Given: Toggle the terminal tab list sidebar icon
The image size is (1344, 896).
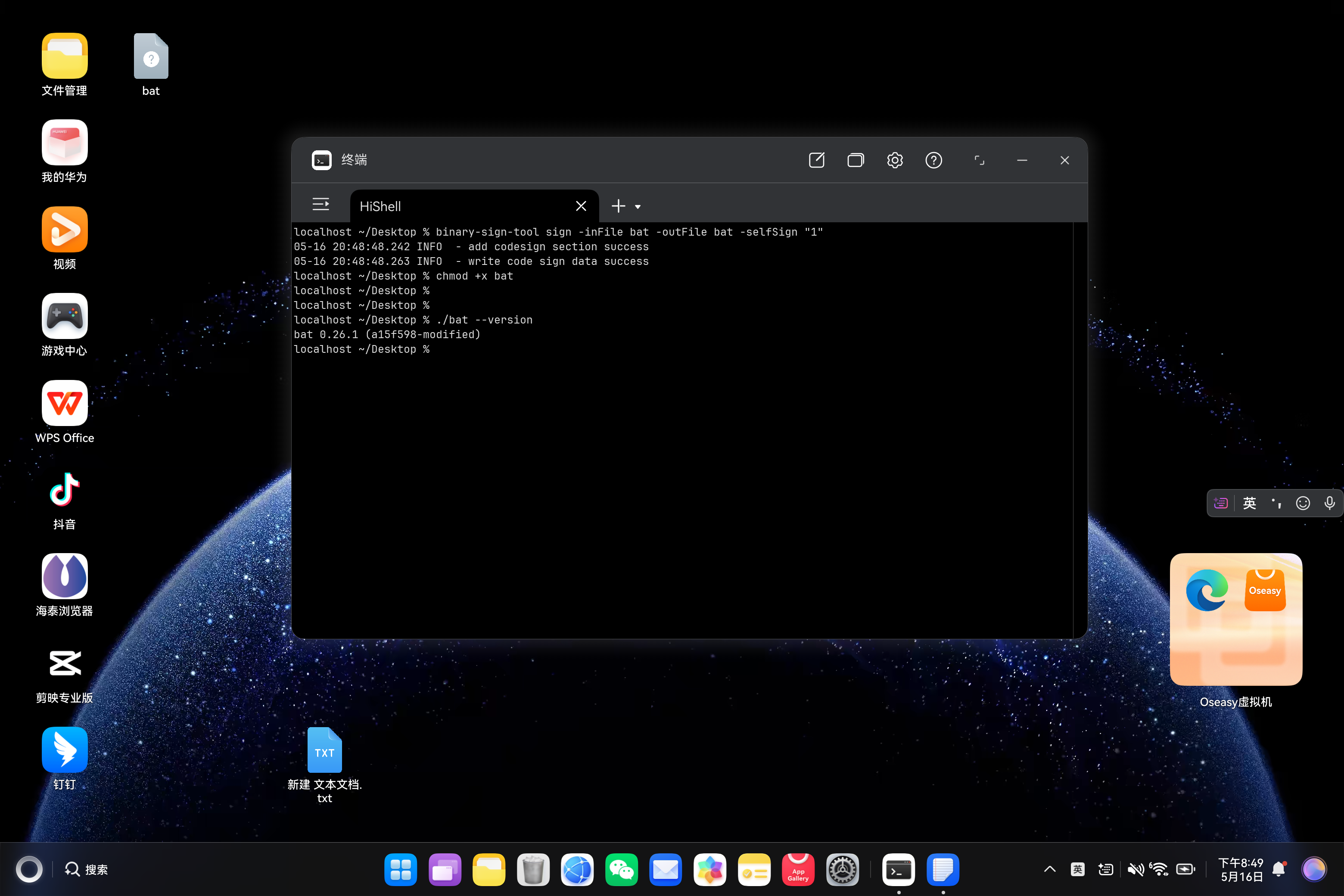Looking at the screenshot, I should click(320, 205).
